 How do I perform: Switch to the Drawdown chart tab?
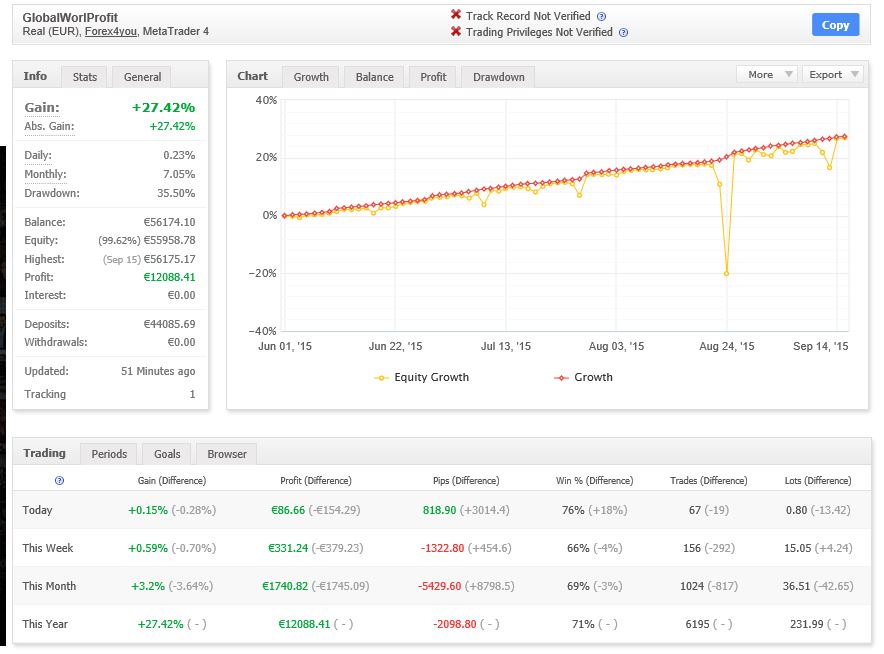coord(498,77)
